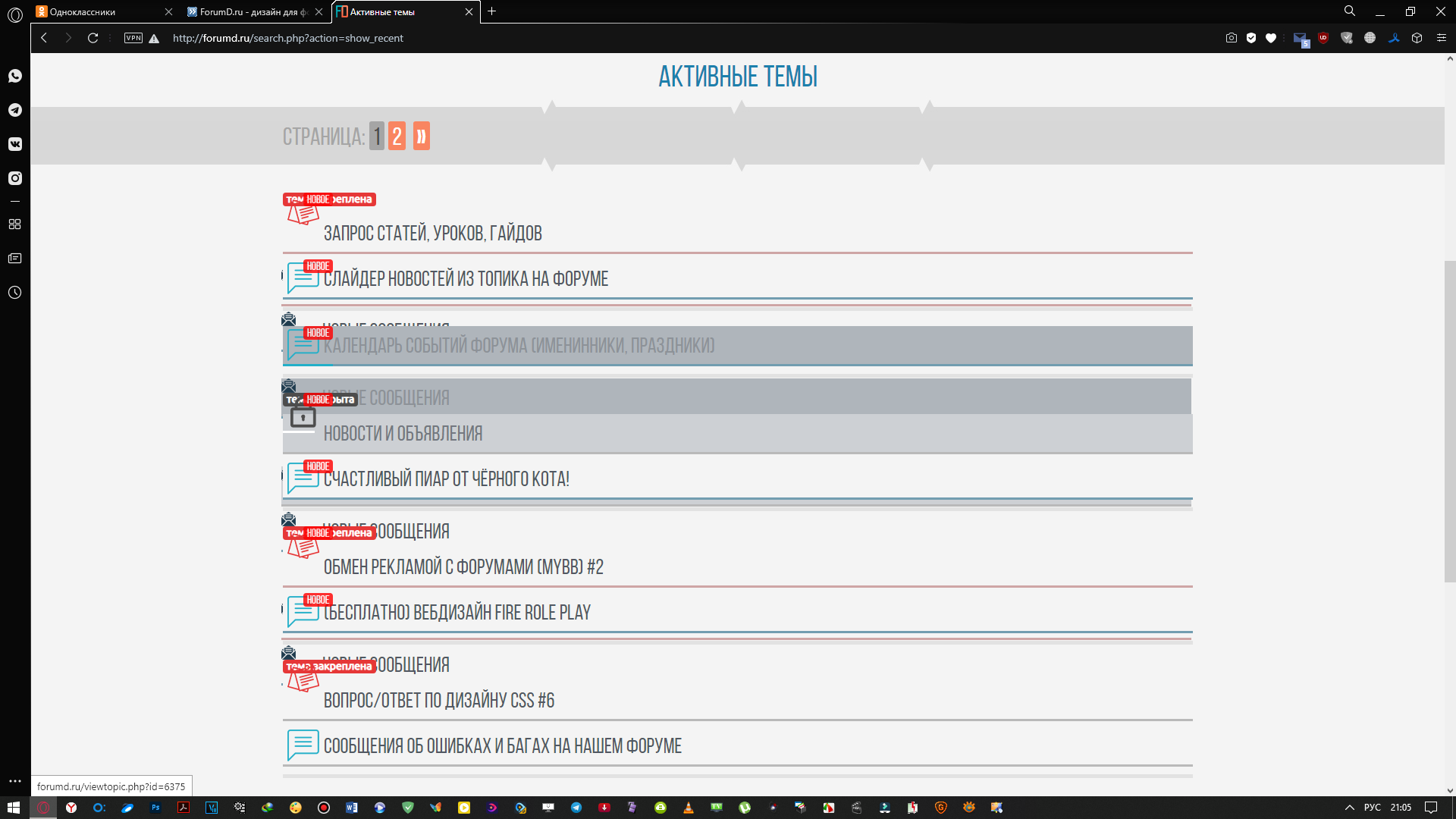The width and height of the screenshot is (1456, 819).
Task: Open VK panel in sidebar
Action: [x=15, y=144]
